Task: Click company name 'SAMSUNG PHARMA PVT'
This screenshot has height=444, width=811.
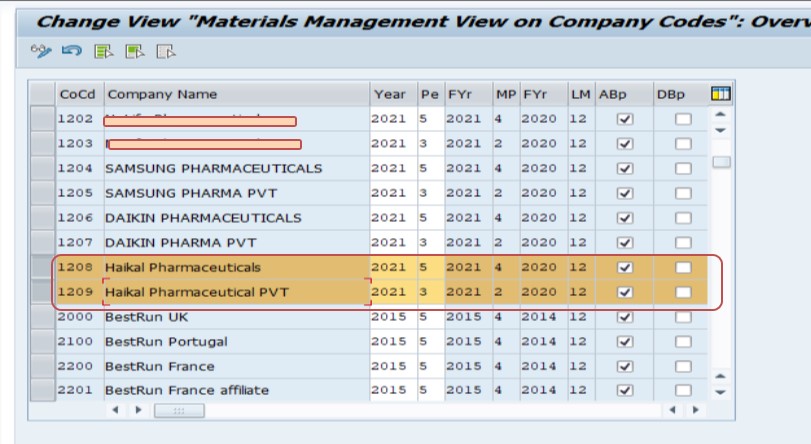Action: [191, 193]
